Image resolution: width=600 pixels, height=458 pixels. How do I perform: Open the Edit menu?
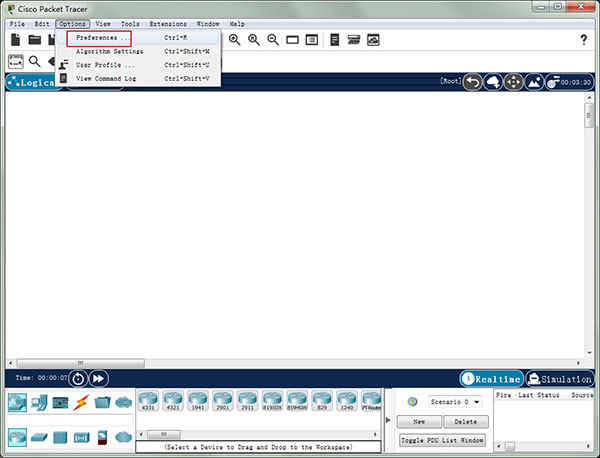[42, 24]
